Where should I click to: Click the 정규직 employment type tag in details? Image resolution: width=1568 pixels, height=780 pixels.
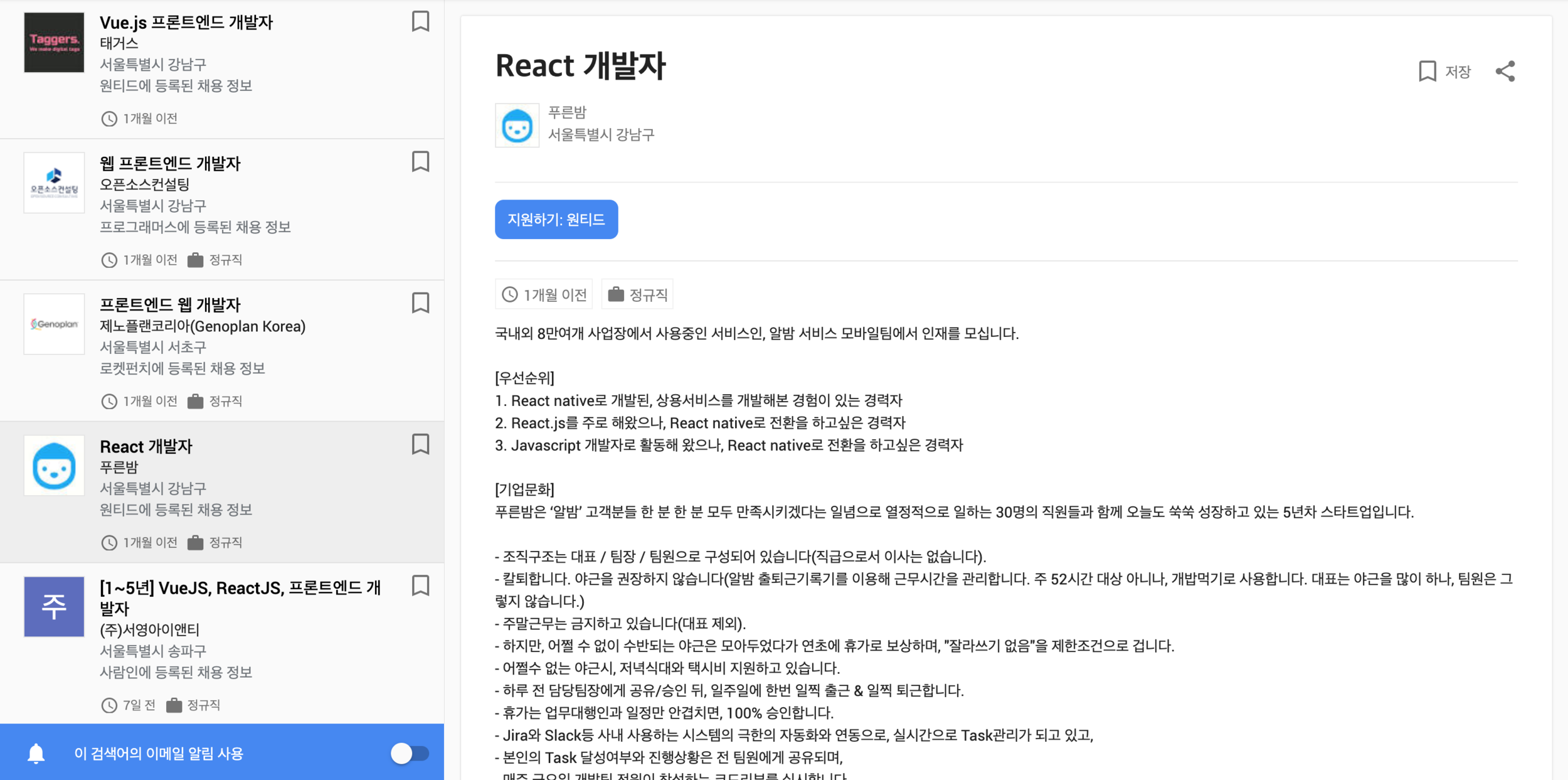(637, 294)
